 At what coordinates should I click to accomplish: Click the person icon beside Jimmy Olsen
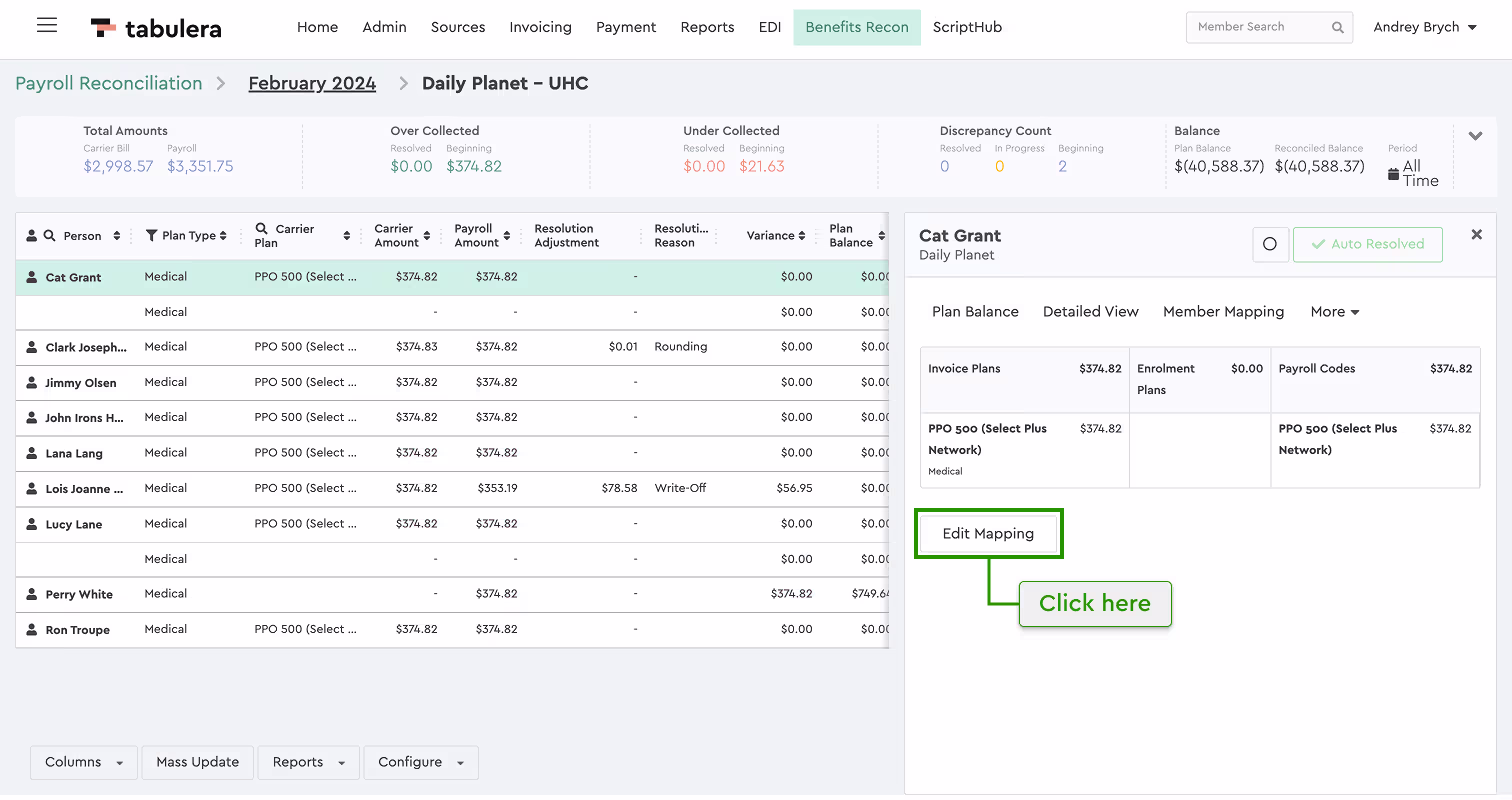[x=32, y=383]
